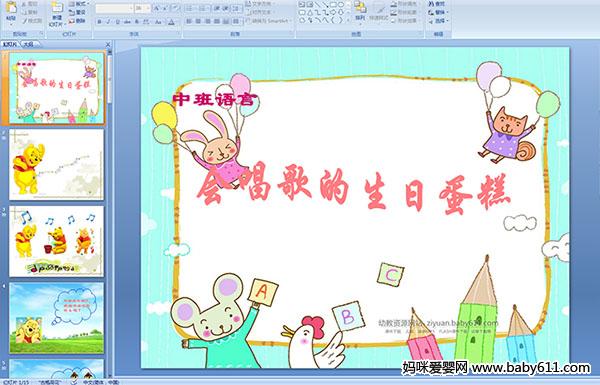
Task: Click the Replace button
Action: coord(437,12)
